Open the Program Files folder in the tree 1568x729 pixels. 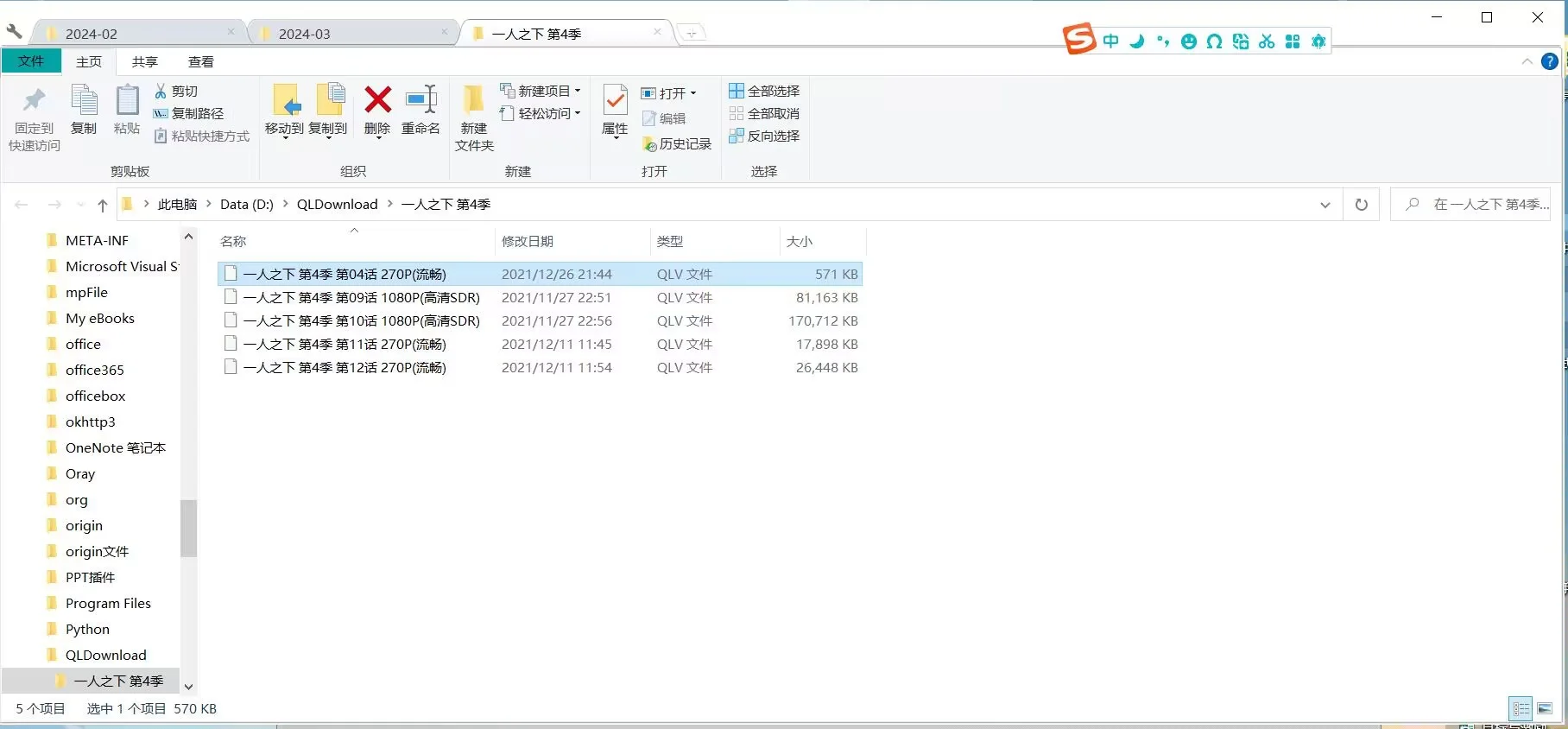tap(108, 603)
